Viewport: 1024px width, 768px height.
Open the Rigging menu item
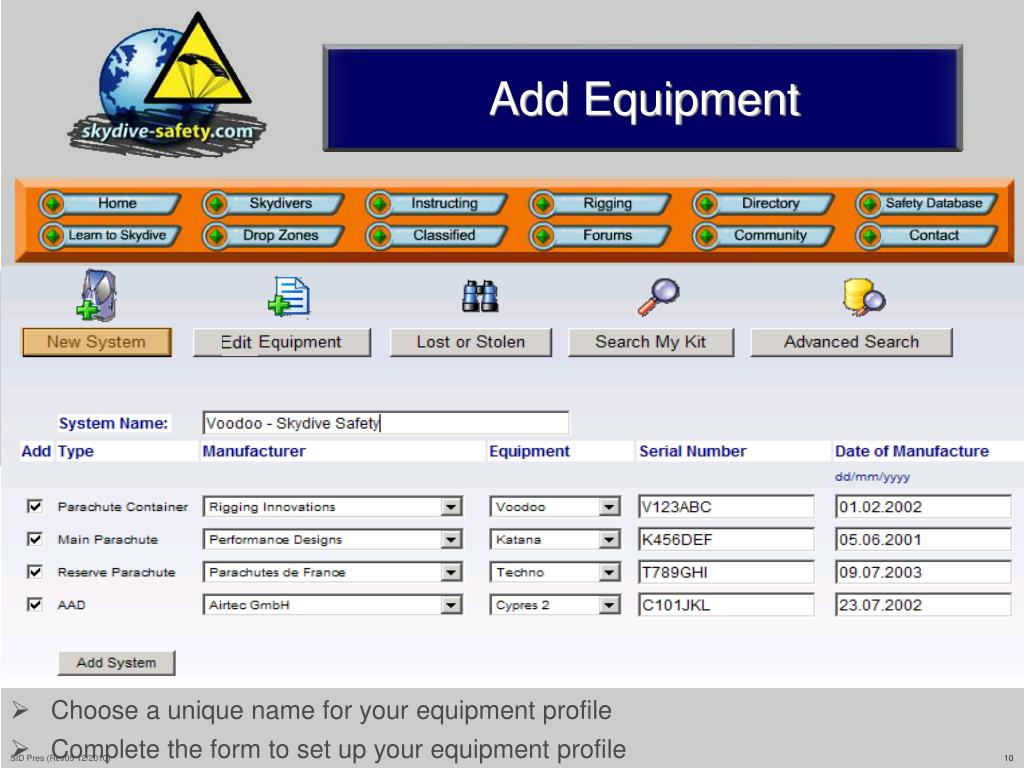(601, 204)
